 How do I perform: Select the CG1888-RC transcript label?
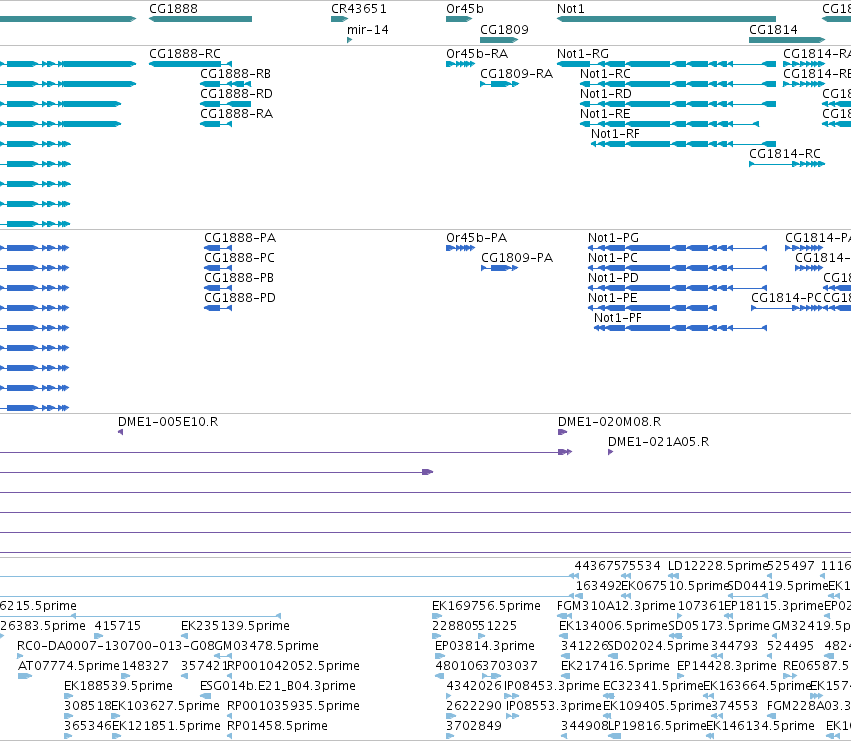click(x=185, y=54)
